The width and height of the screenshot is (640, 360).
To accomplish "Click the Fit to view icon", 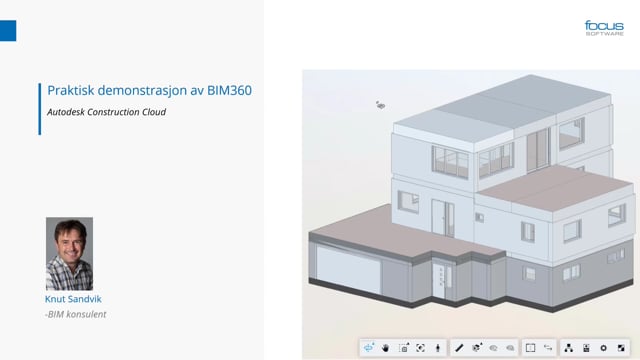I will [420, 348].
